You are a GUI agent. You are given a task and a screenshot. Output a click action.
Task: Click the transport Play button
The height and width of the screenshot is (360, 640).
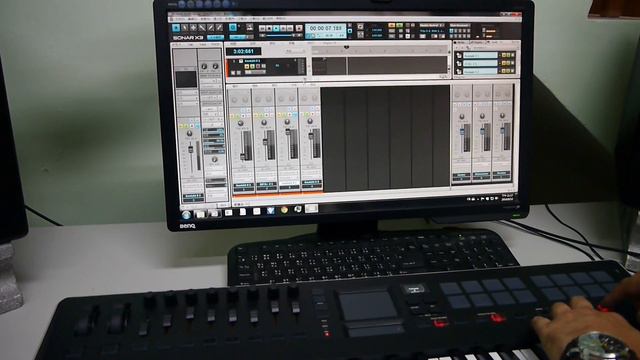click(x=276, y=28)
